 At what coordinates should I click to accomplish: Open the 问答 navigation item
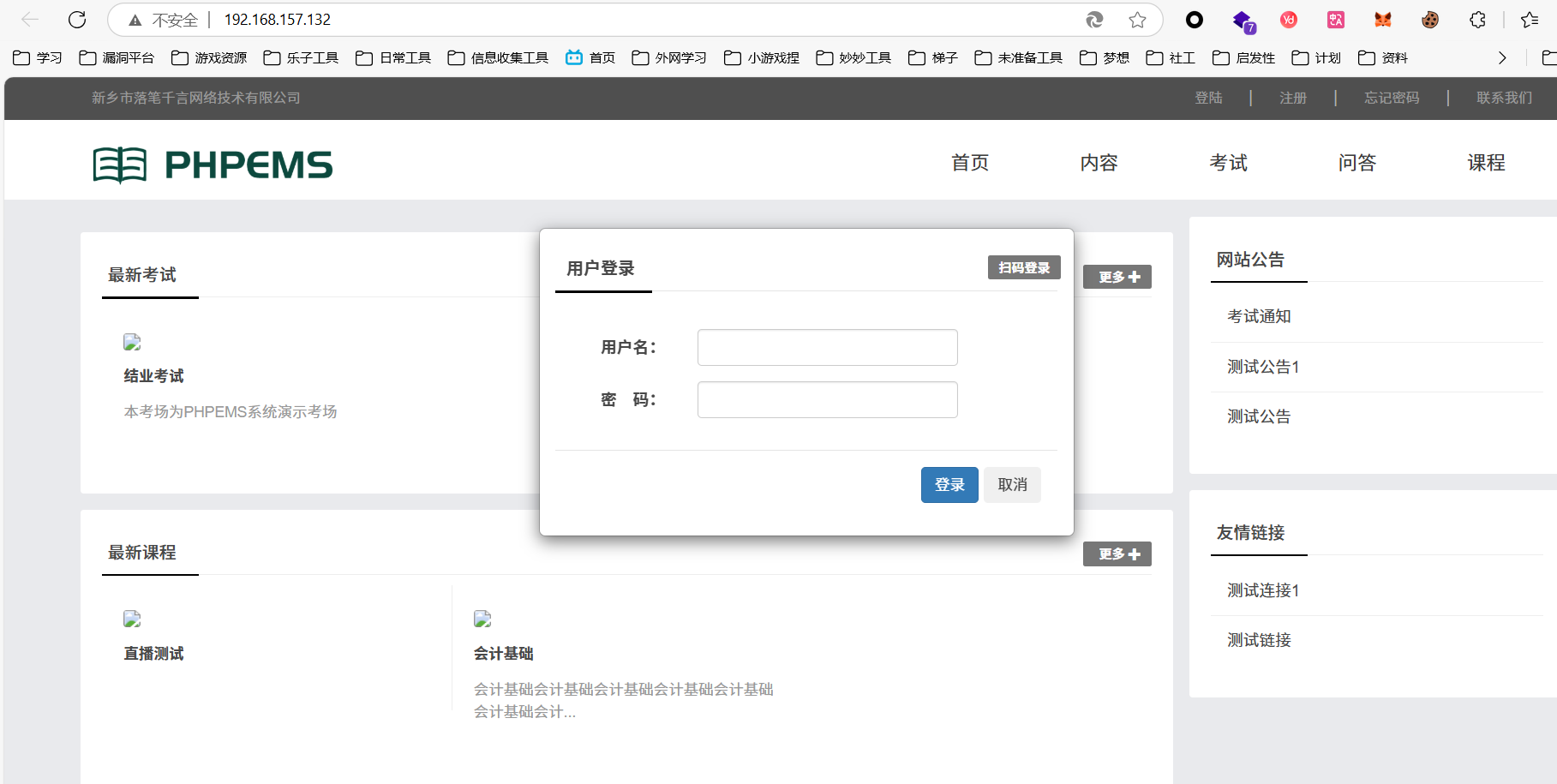1357,163
